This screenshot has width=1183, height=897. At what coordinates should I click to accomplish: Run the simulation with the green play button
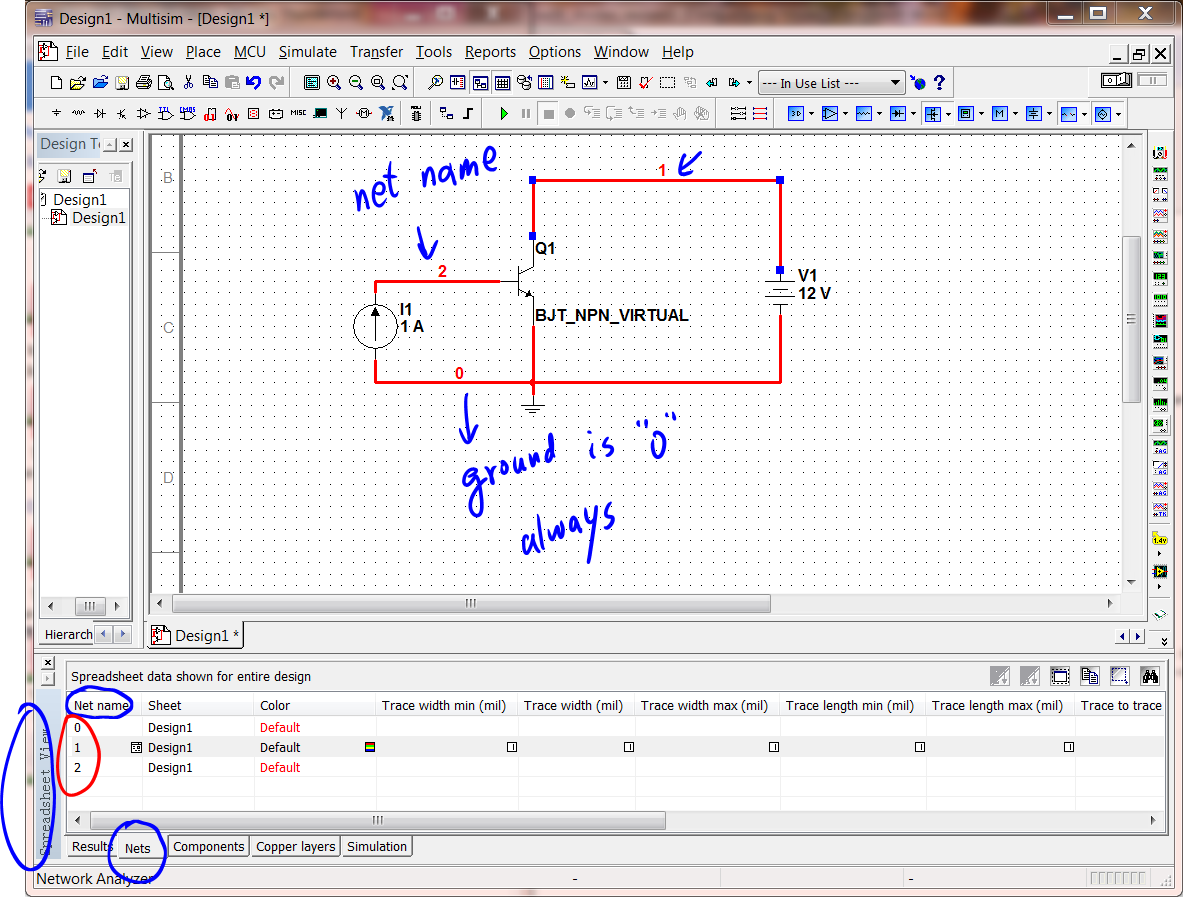point(504,113)
